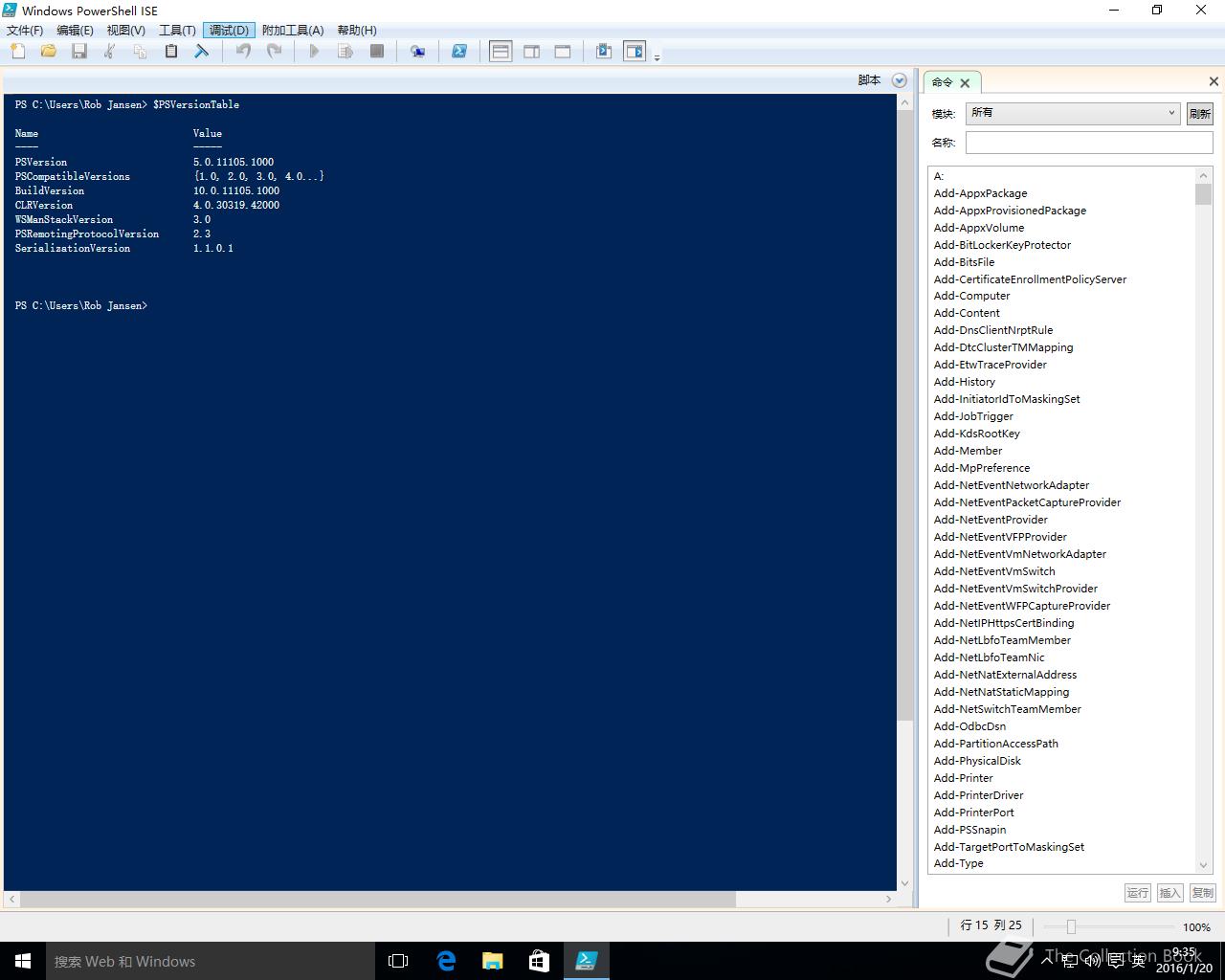
Task: Open the 调试(D) menu
Action: pyautogui.click(x=229, y=31)
